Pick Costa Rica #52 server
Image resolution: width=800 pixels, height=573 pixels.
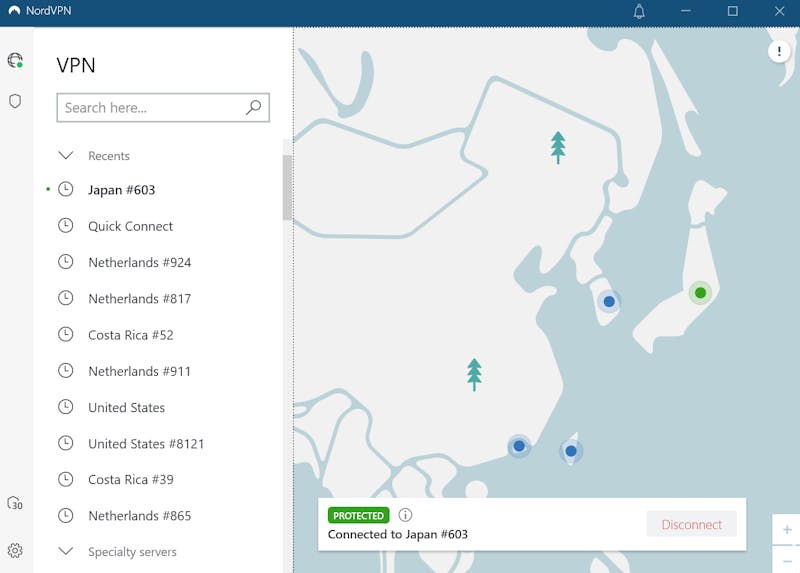[x=130, y=335]
